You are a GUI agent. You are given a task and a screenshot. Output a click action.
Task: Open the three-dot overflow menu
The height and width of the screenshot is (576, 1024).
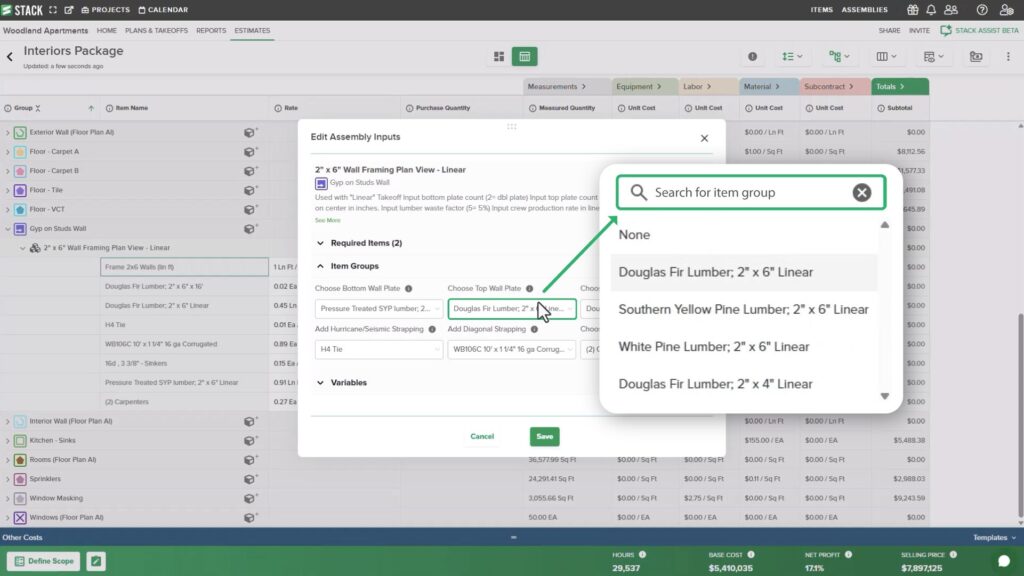click(x=1006, y=58)
